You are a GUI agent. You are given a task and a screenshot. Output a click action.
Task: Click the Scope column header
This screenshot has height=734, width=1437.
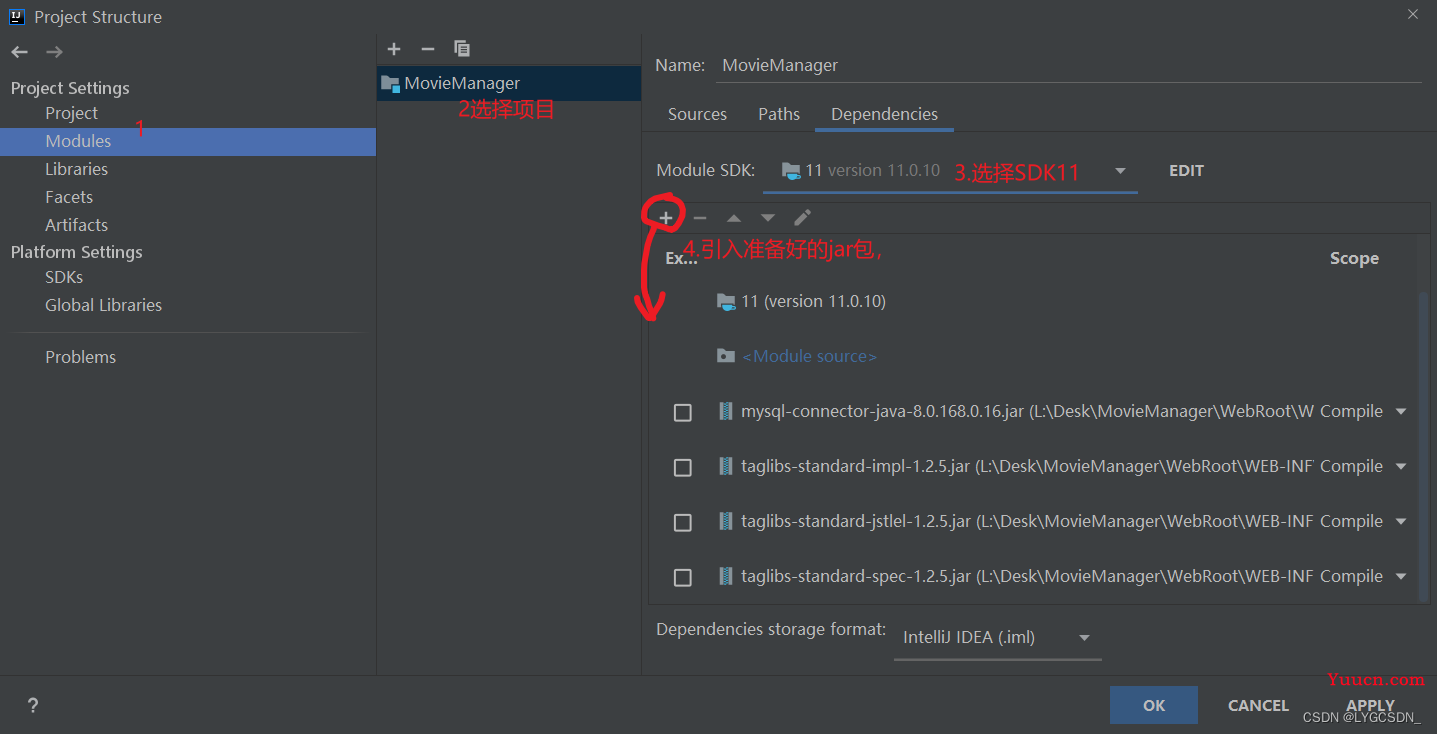(1354, 258)
